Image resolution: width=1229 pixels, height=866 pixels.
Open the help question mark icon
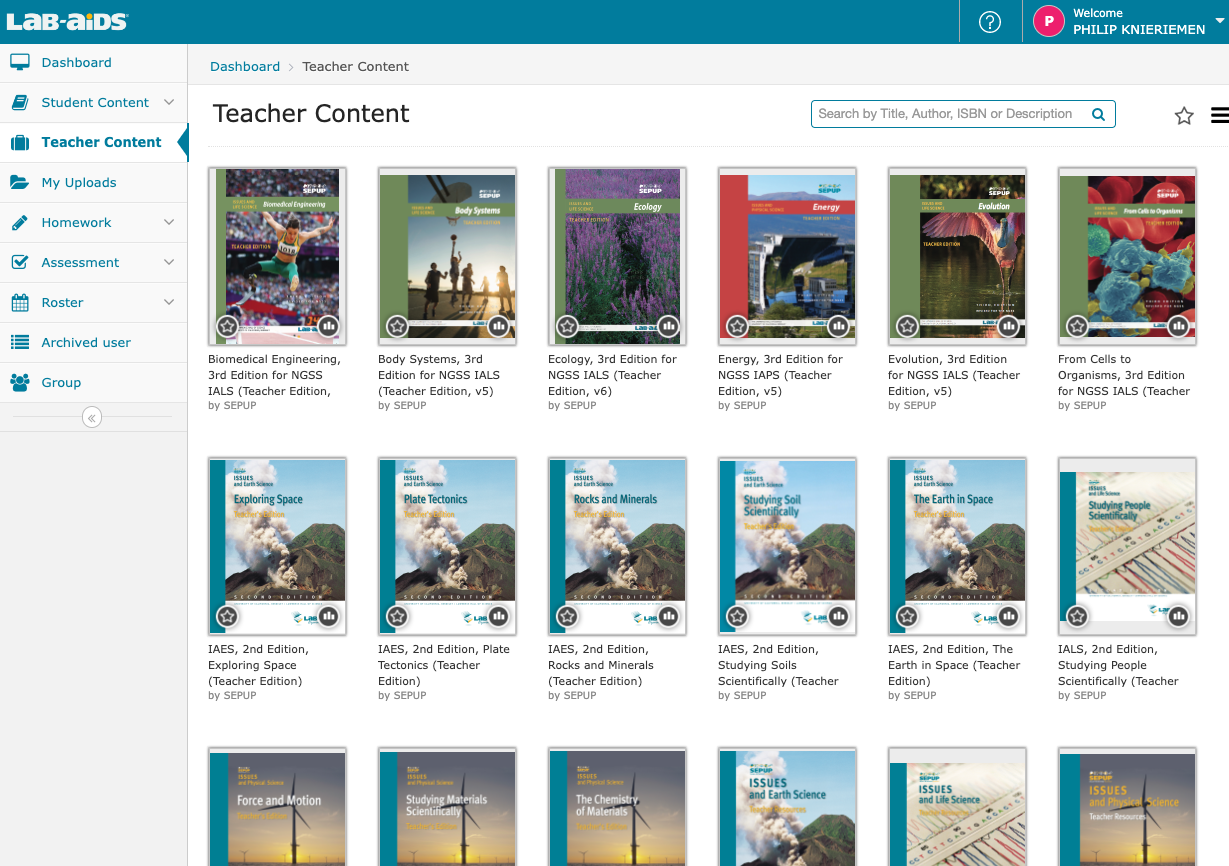click(x=990, y=22)
